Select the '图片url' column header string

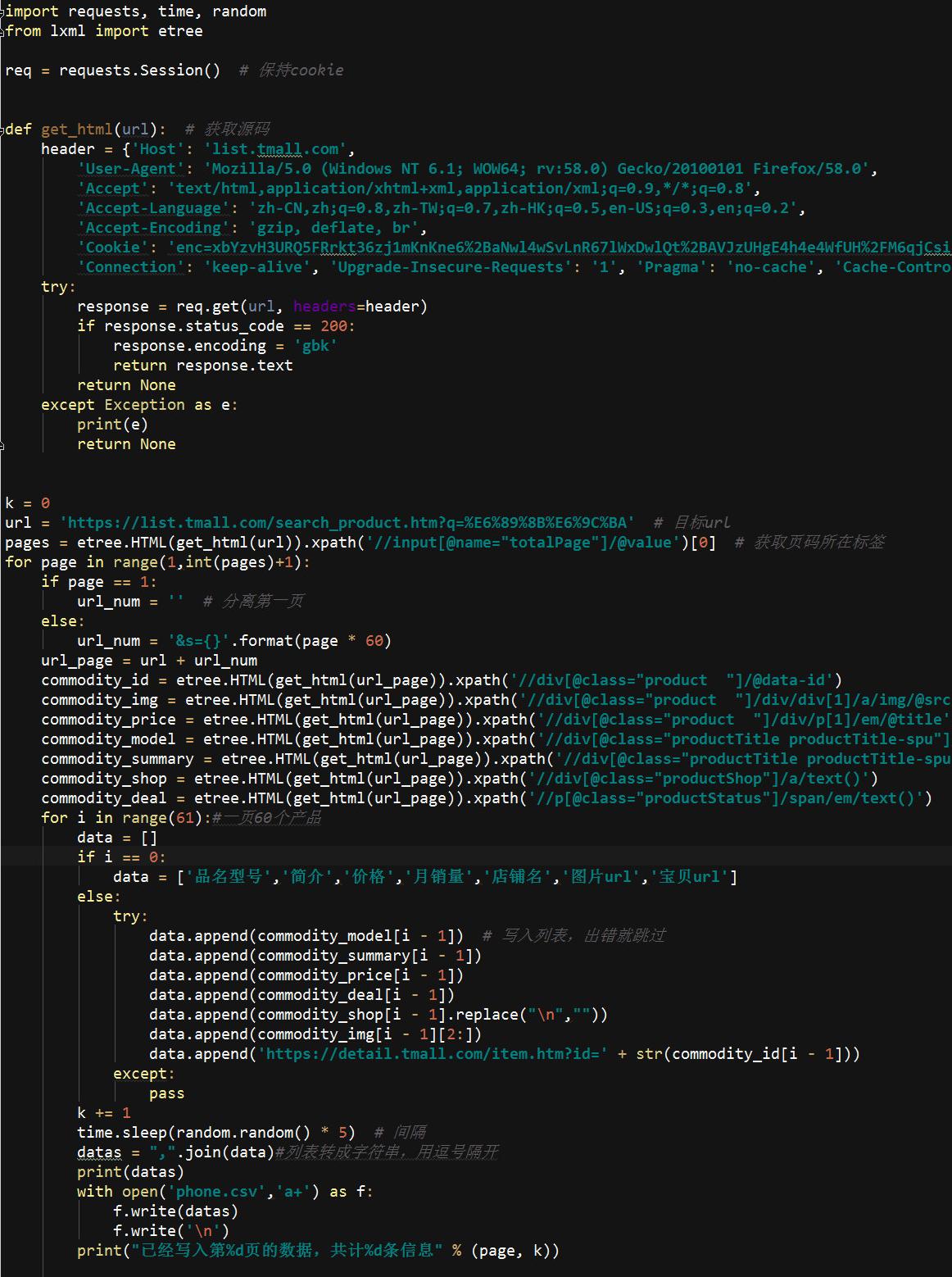click(601, 877)
